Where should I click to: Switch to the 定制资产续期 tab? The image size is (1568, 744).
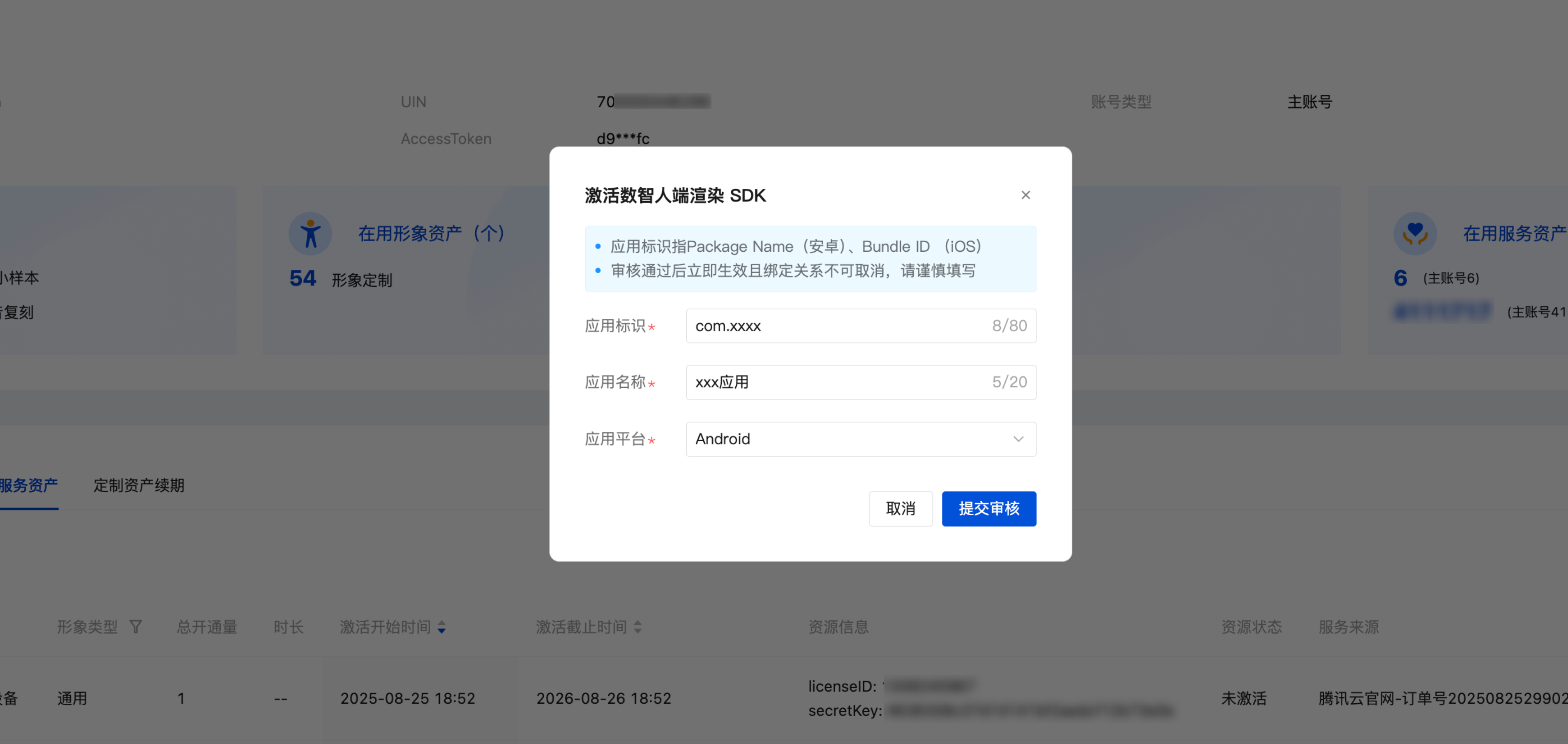(x=139, y=486)
